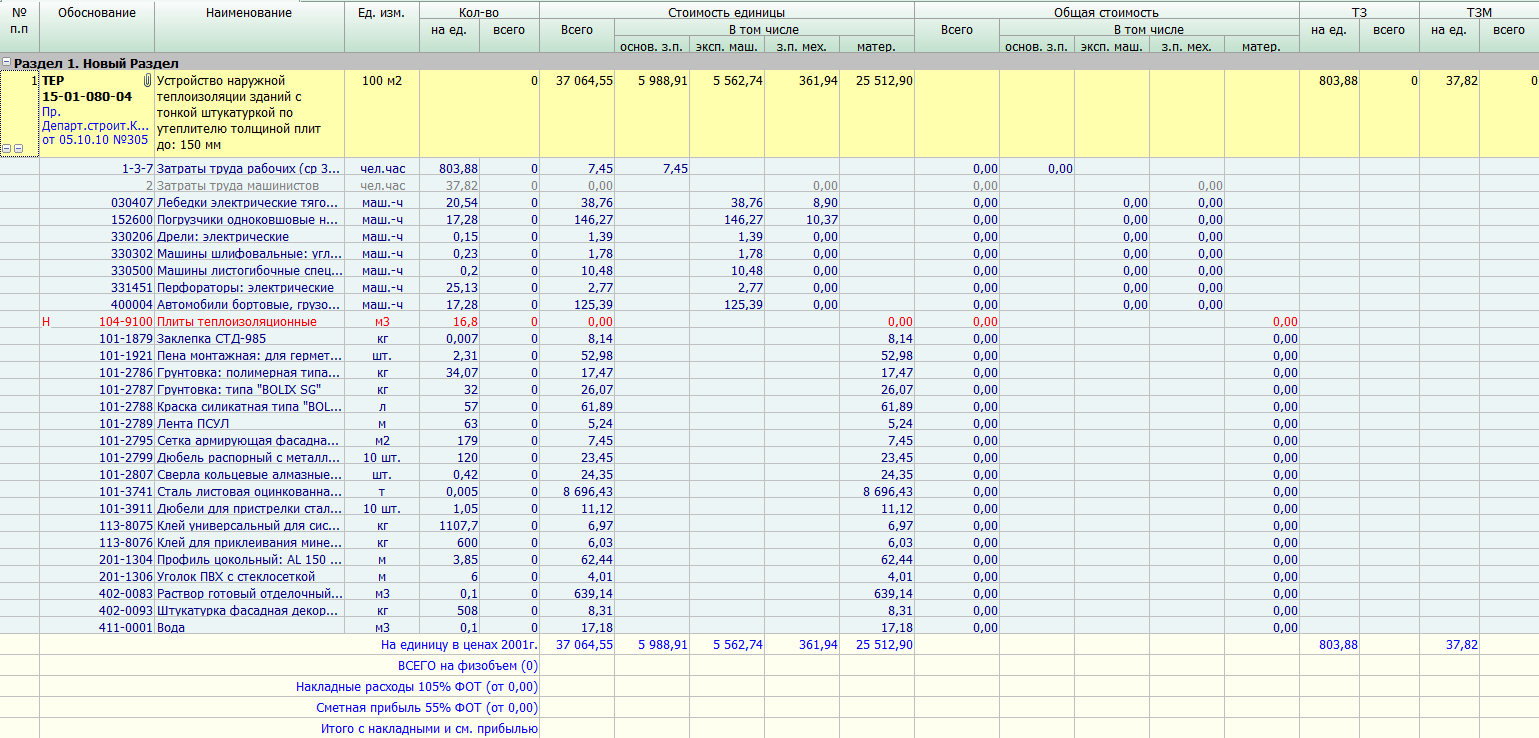
Task: Click 'Накладные расходы 105% ФОТ (от 0,00)'
Action: [x=417, y=686]
